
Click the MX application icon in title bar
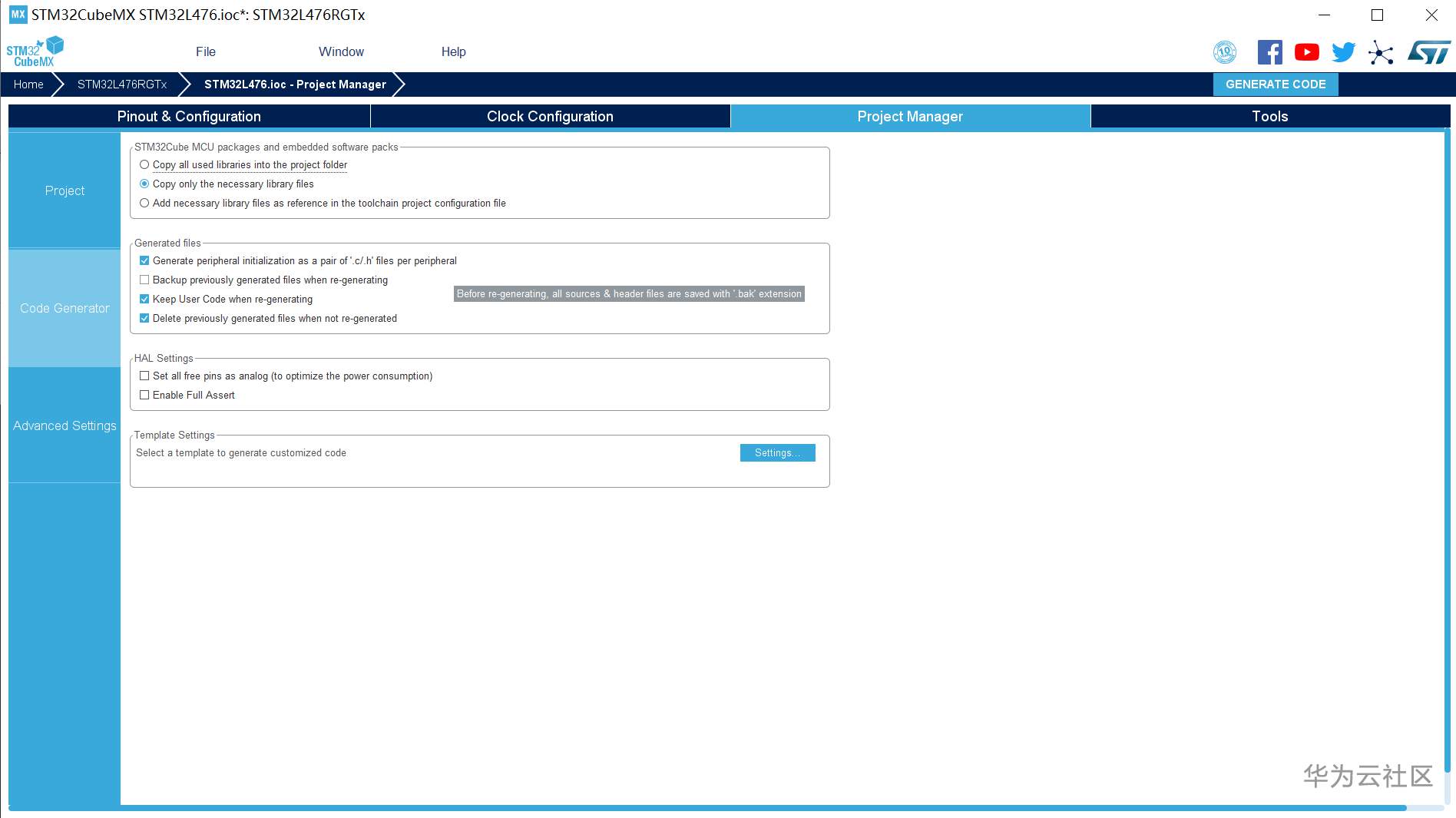click(18, 15)
